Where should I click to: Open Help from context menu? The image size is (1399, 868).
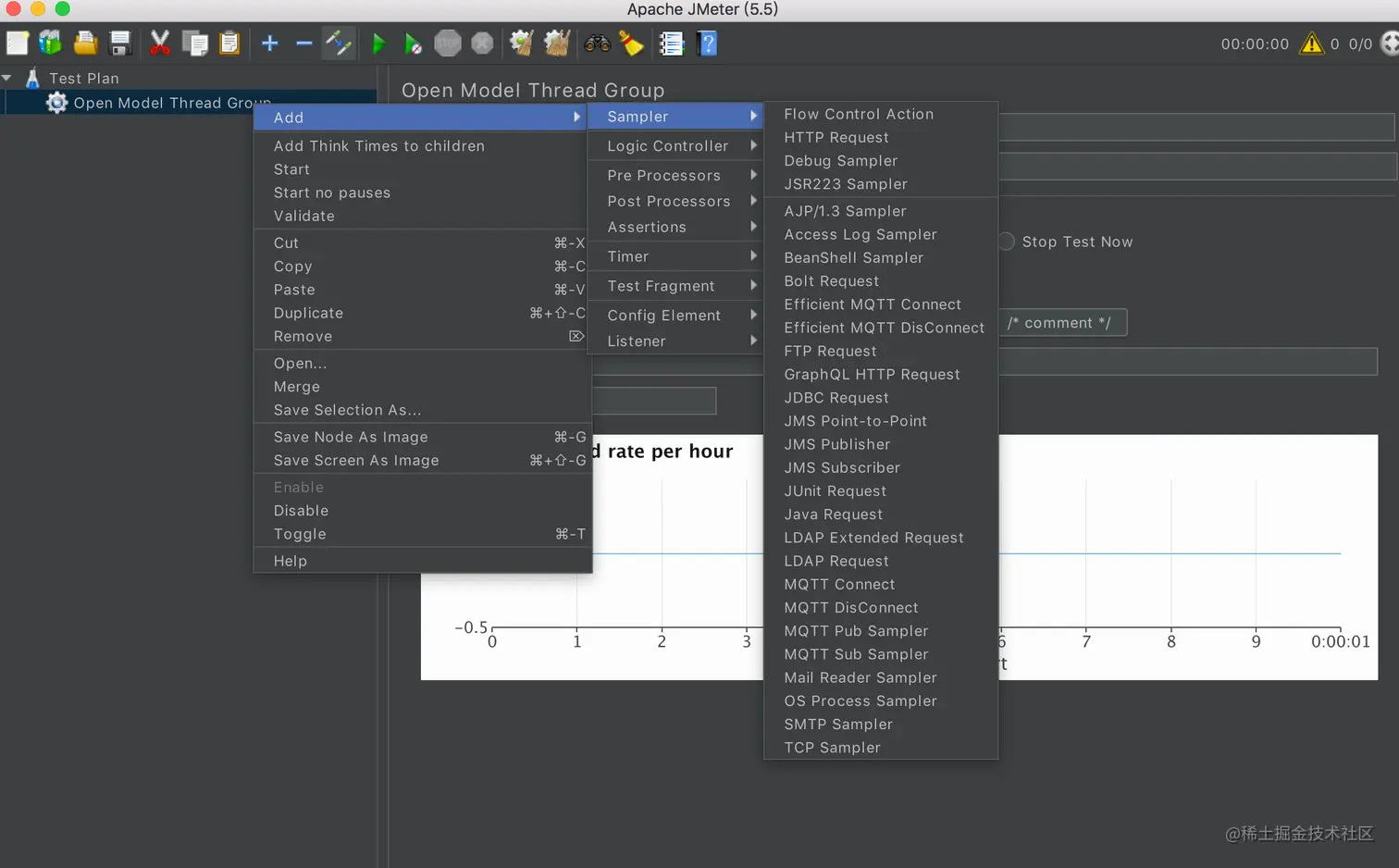pos(423,561)
